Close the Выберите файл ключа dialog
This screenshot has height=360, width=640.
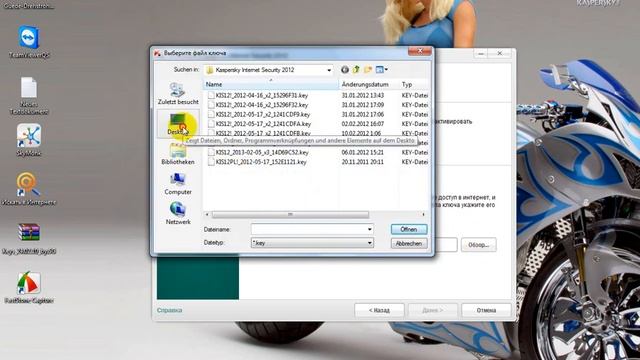click(420, 51)
